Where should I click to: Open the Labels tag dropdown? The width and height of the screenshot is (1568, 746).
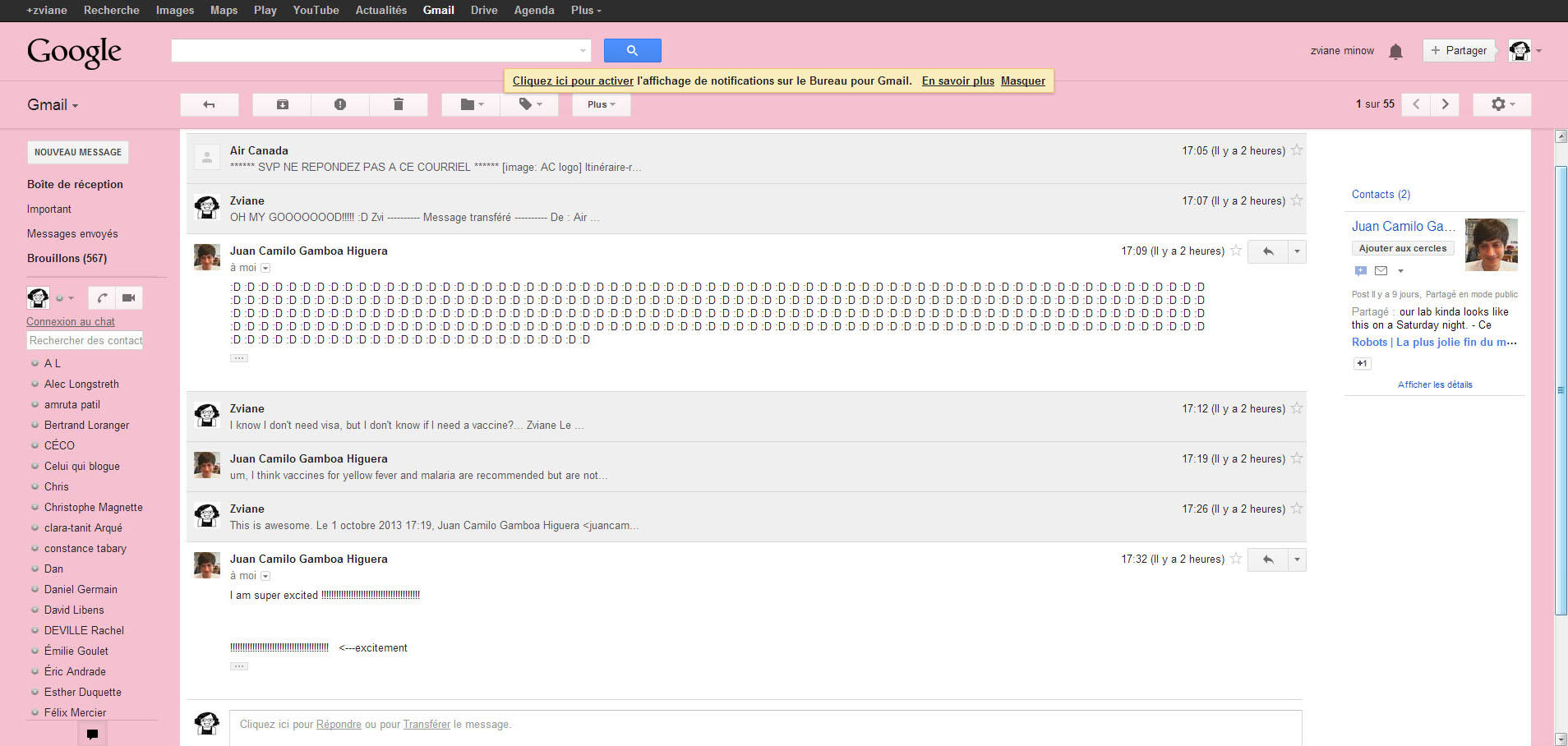(x=529, y=104)
